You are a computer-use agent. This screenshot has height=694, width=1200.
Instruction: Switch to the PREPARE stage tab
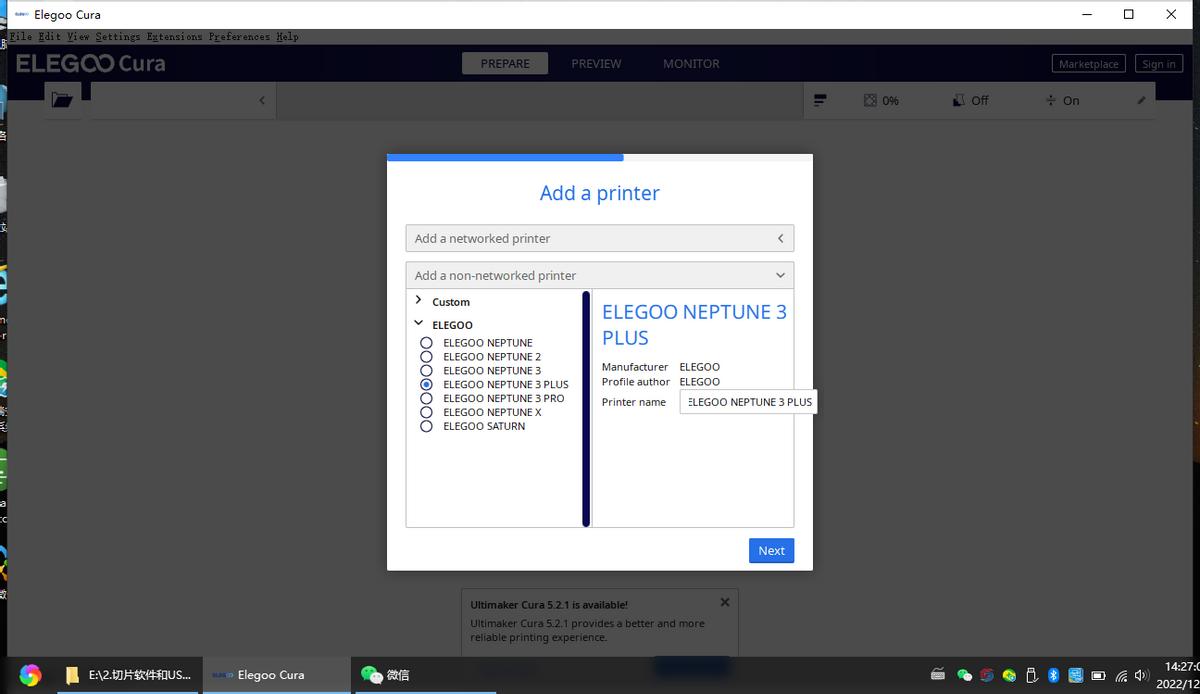pyautogui.click(x=505, y=63)
